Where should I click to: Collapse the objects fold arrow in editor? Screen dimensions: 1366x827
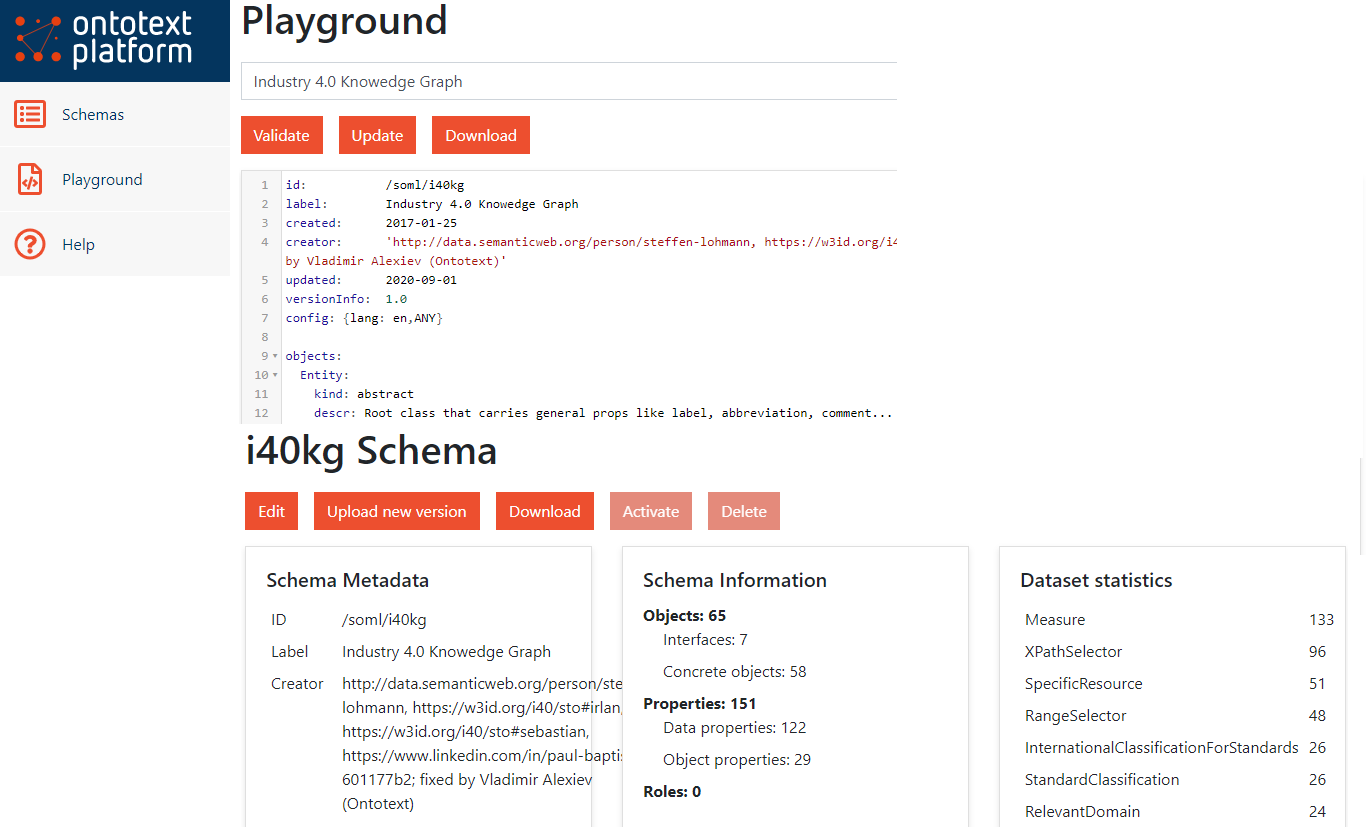point(275,356)
